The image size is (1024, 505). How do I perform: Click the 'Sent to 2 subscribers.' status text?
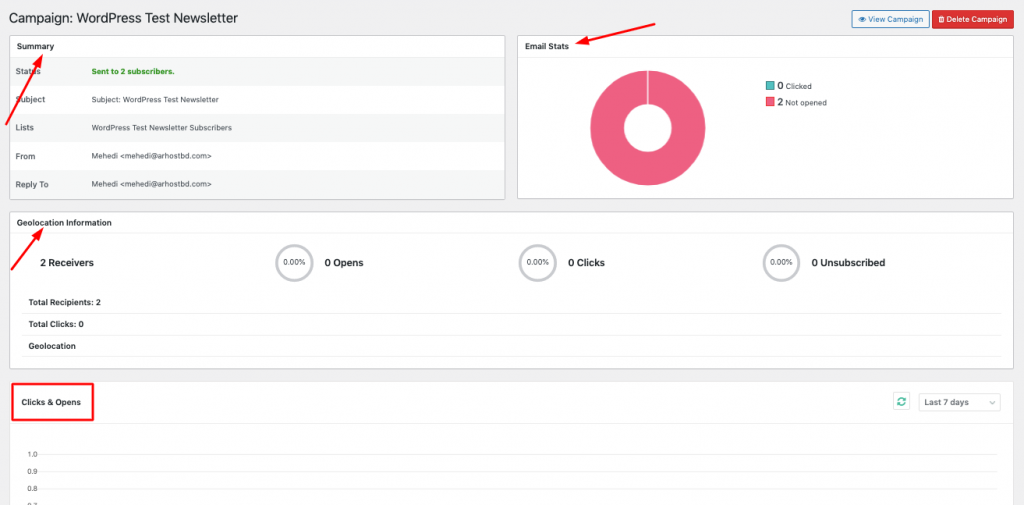(x=133, y=71)
